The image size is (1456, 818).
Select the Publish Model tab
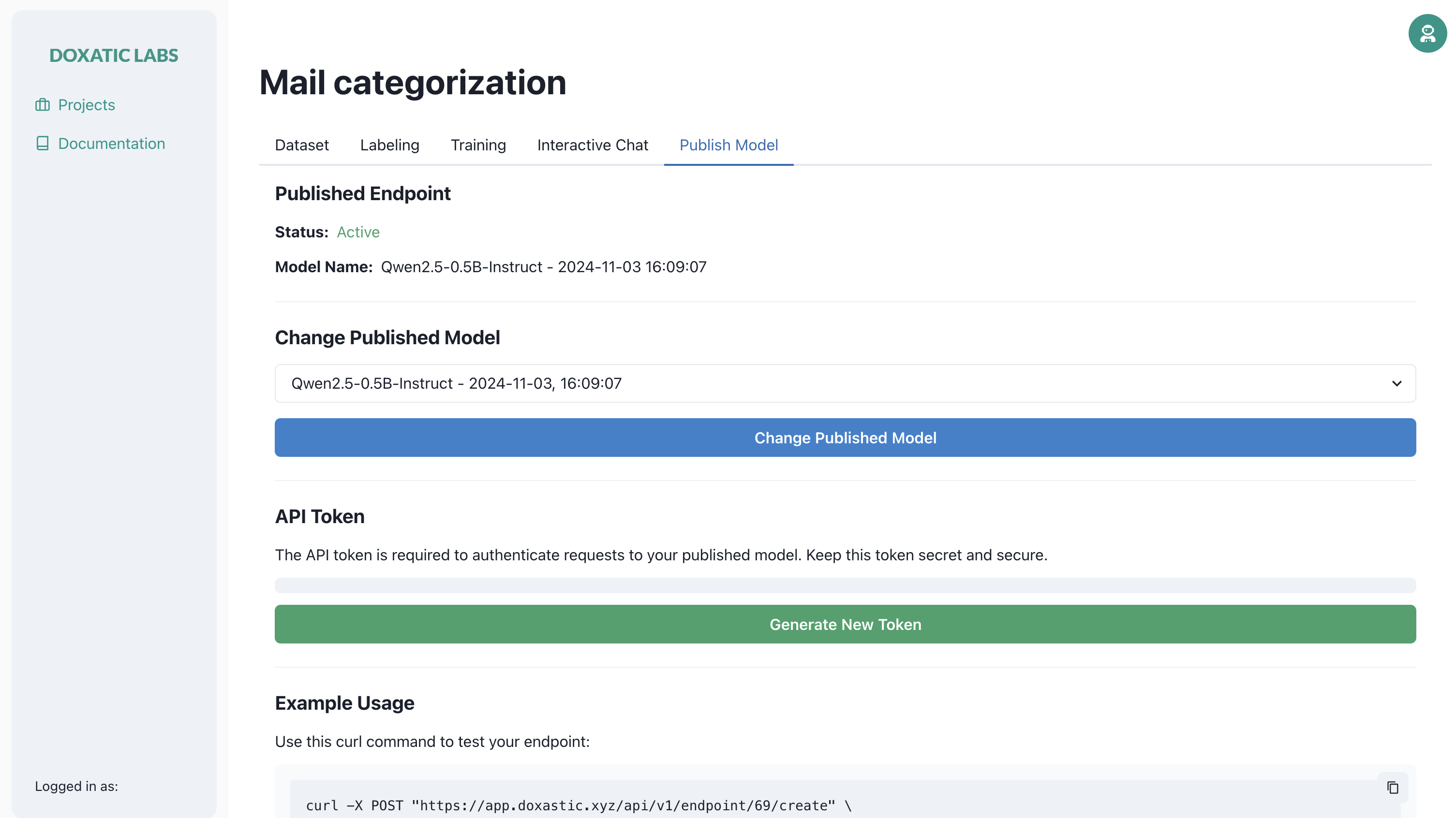point(728,145)
